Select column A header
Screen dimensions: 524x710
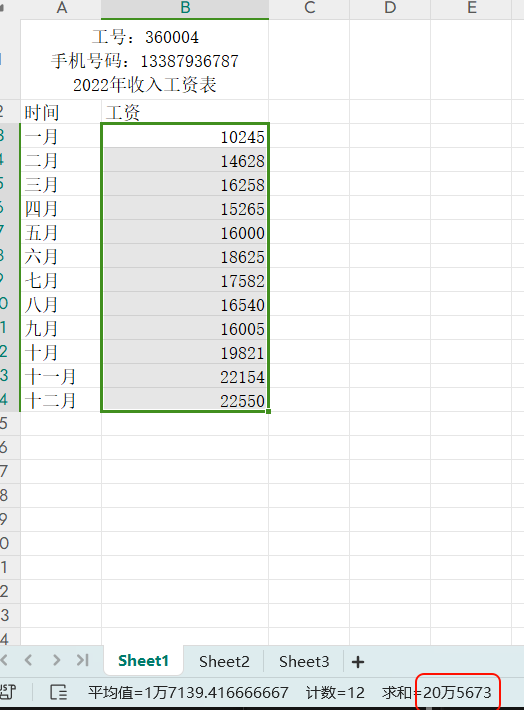point(61,8)
